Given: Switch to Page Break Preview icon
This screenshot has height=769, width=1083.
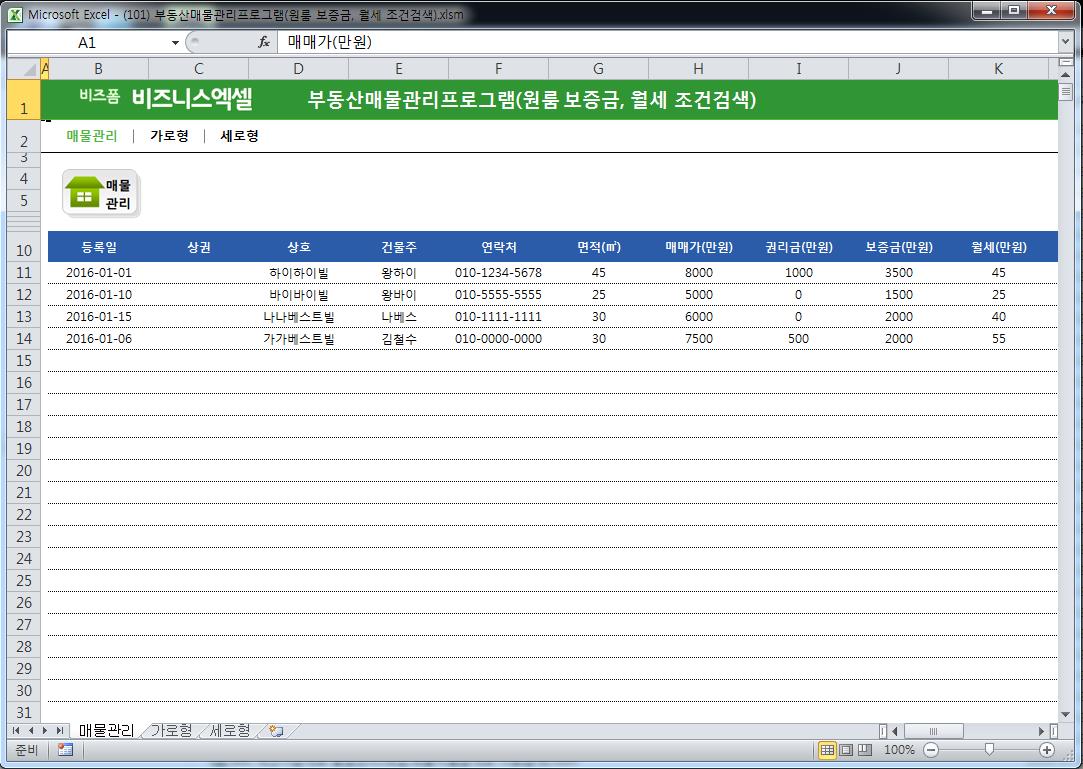Looking at the screenshot, I should point(865,750).
